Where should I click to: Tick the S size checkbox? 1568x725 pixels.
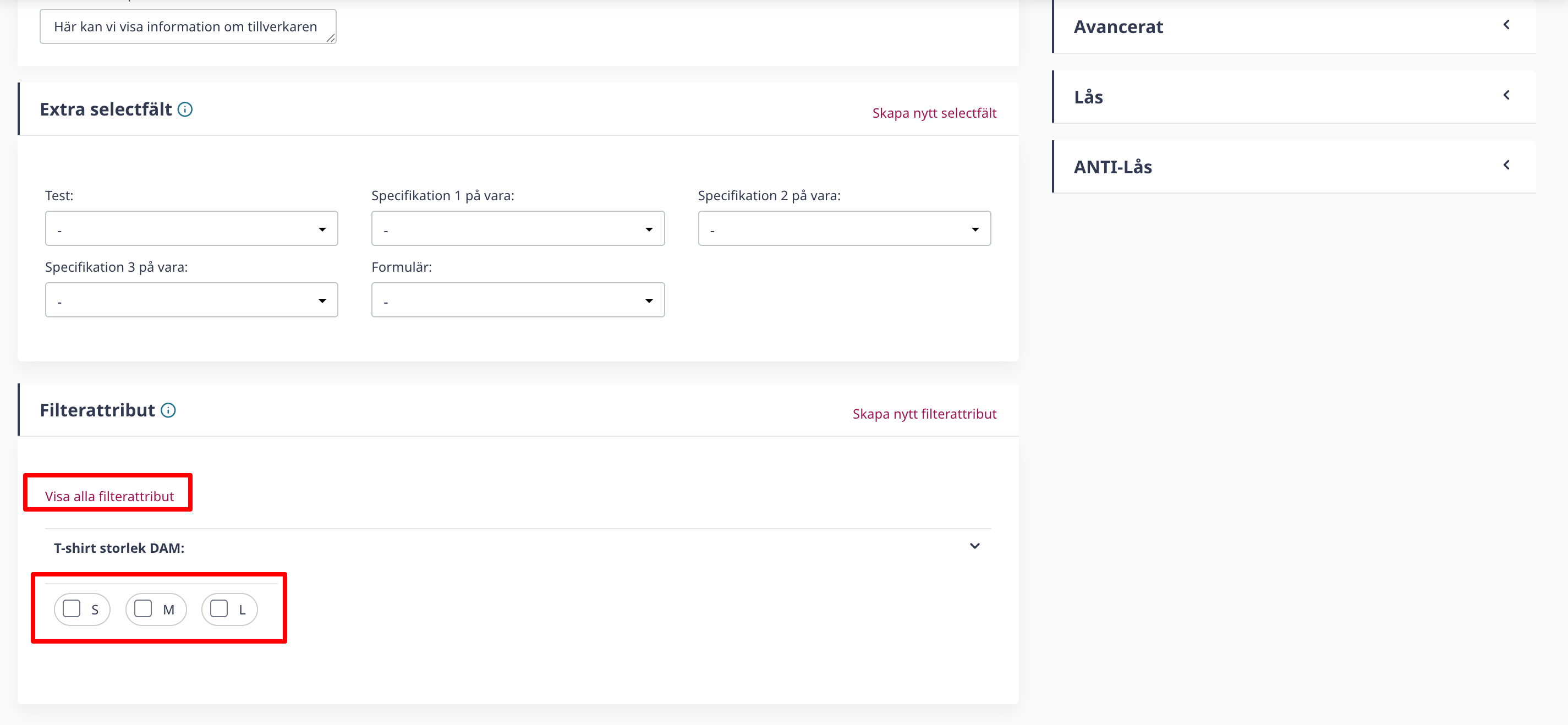(x=72, y=609)
